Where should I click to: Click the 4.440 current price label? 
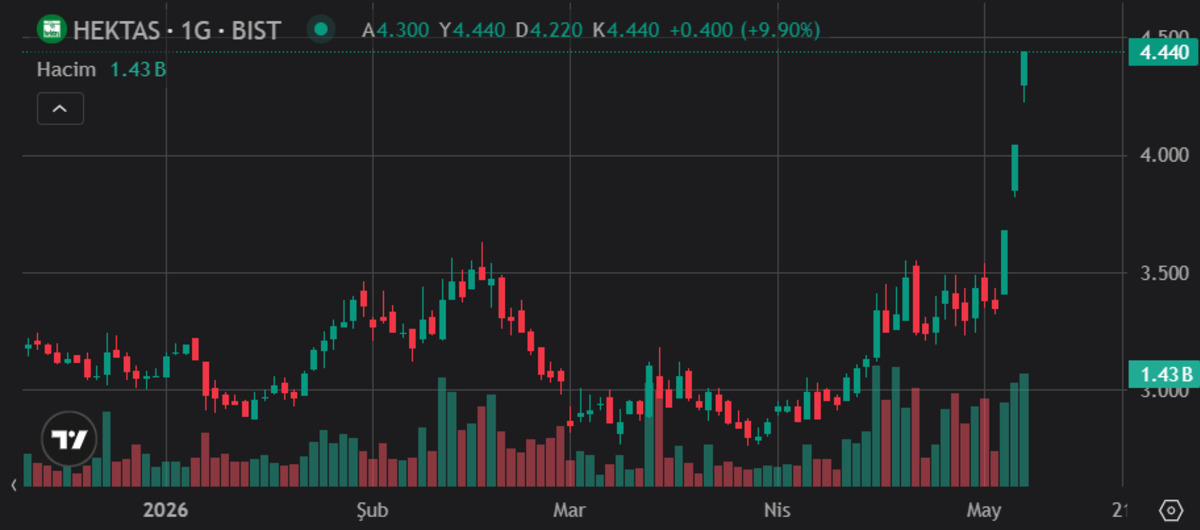point(1161,51)
